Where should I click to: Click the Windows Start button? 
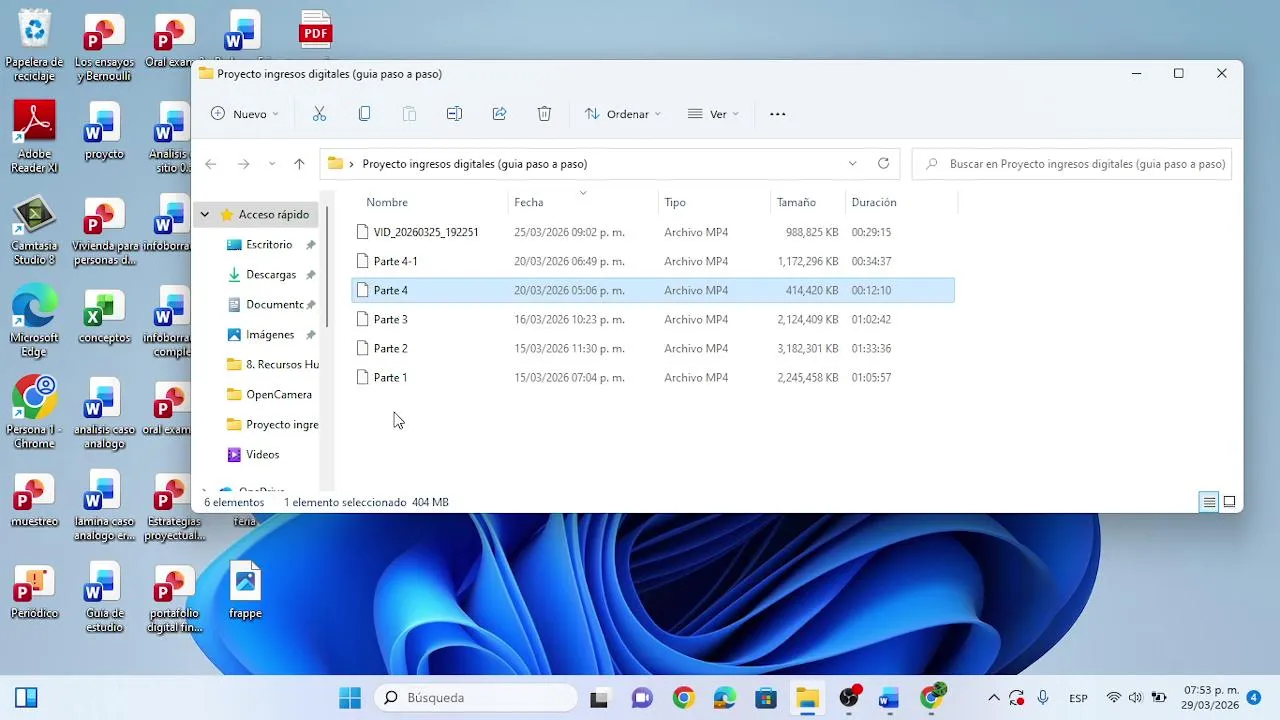tap(350, 698)
